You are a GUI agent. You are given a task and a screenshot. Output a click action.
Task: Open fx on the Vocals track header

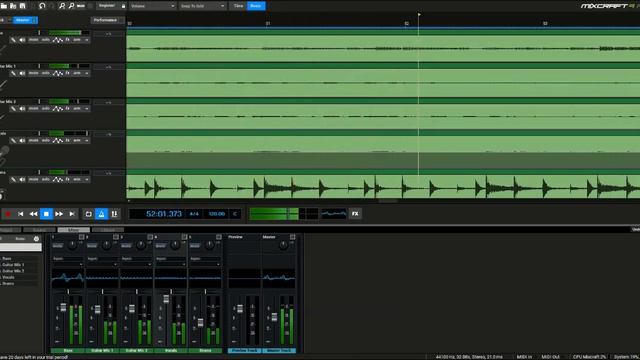[x=67, y=141]
